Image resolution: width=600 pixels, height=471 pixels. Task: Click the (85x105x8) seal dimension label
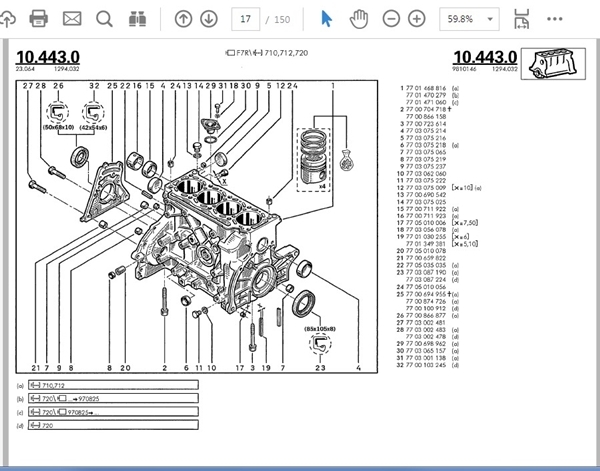click(x=320, y=329)
